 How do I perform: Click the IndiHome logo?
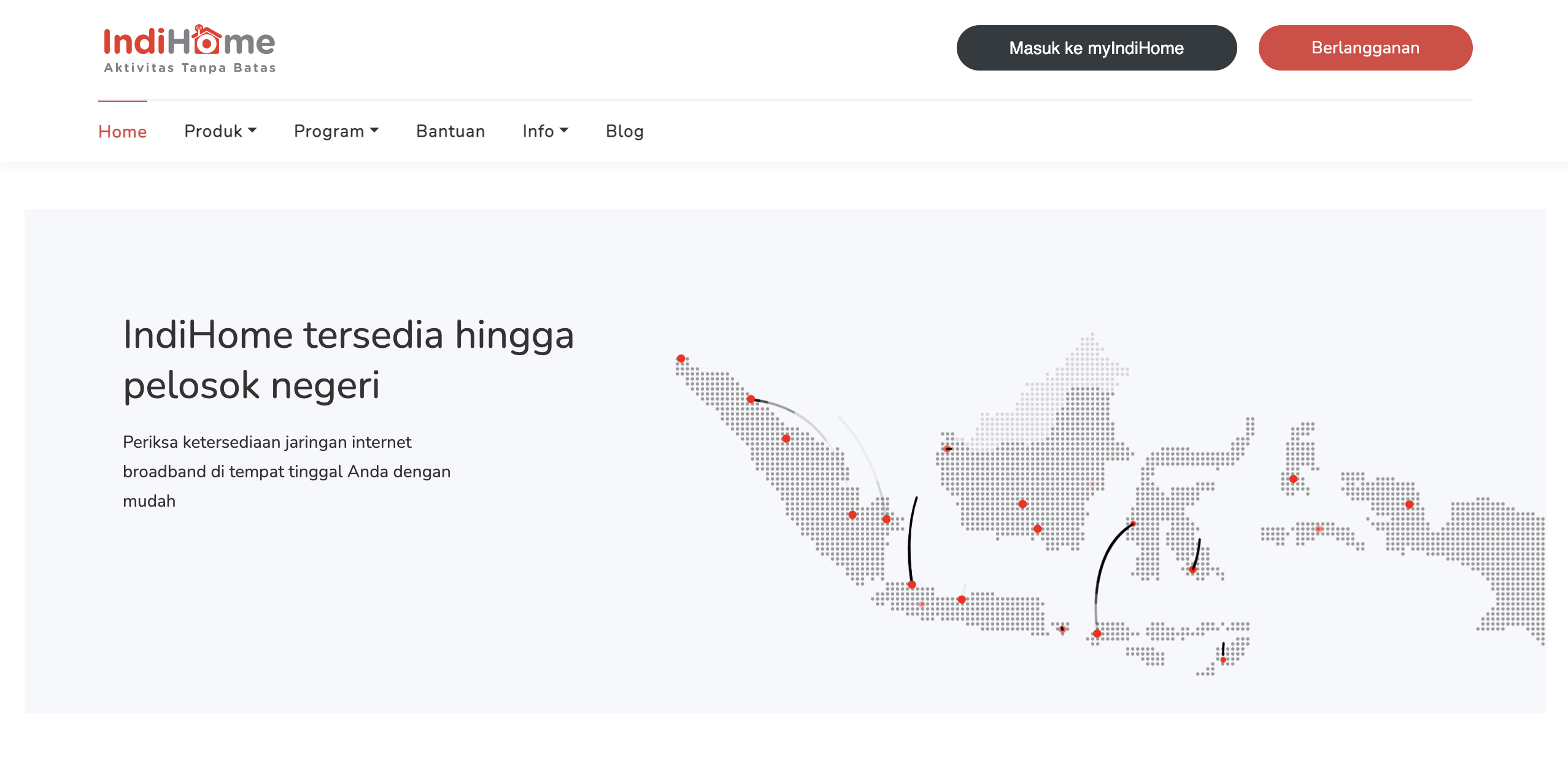pyautogui.click(x=187, y=46)
